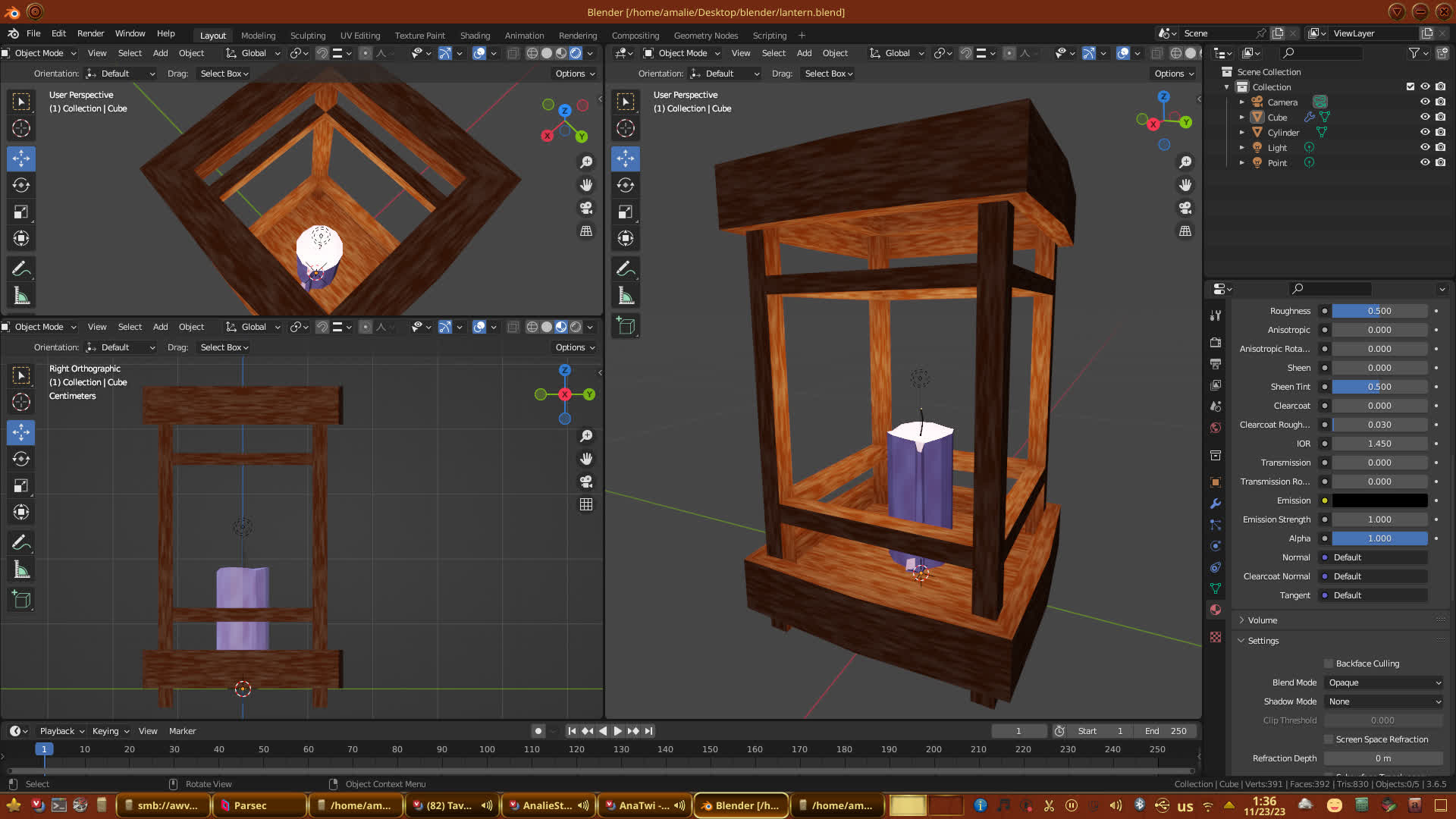Expand the Volume panel

(x=1262, y=620)
